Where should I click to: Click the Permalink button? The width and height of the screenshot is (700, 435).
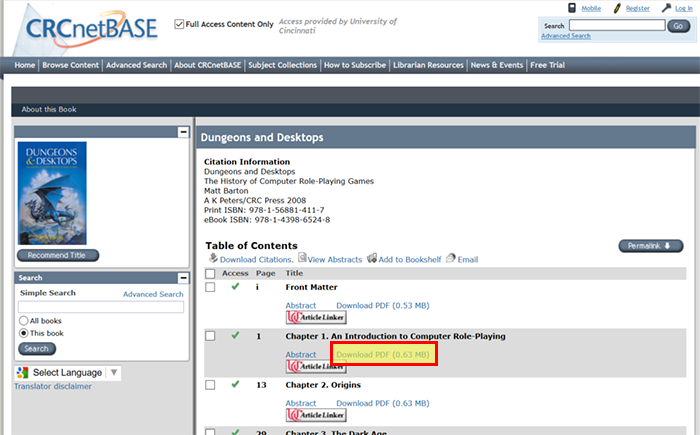650,246
